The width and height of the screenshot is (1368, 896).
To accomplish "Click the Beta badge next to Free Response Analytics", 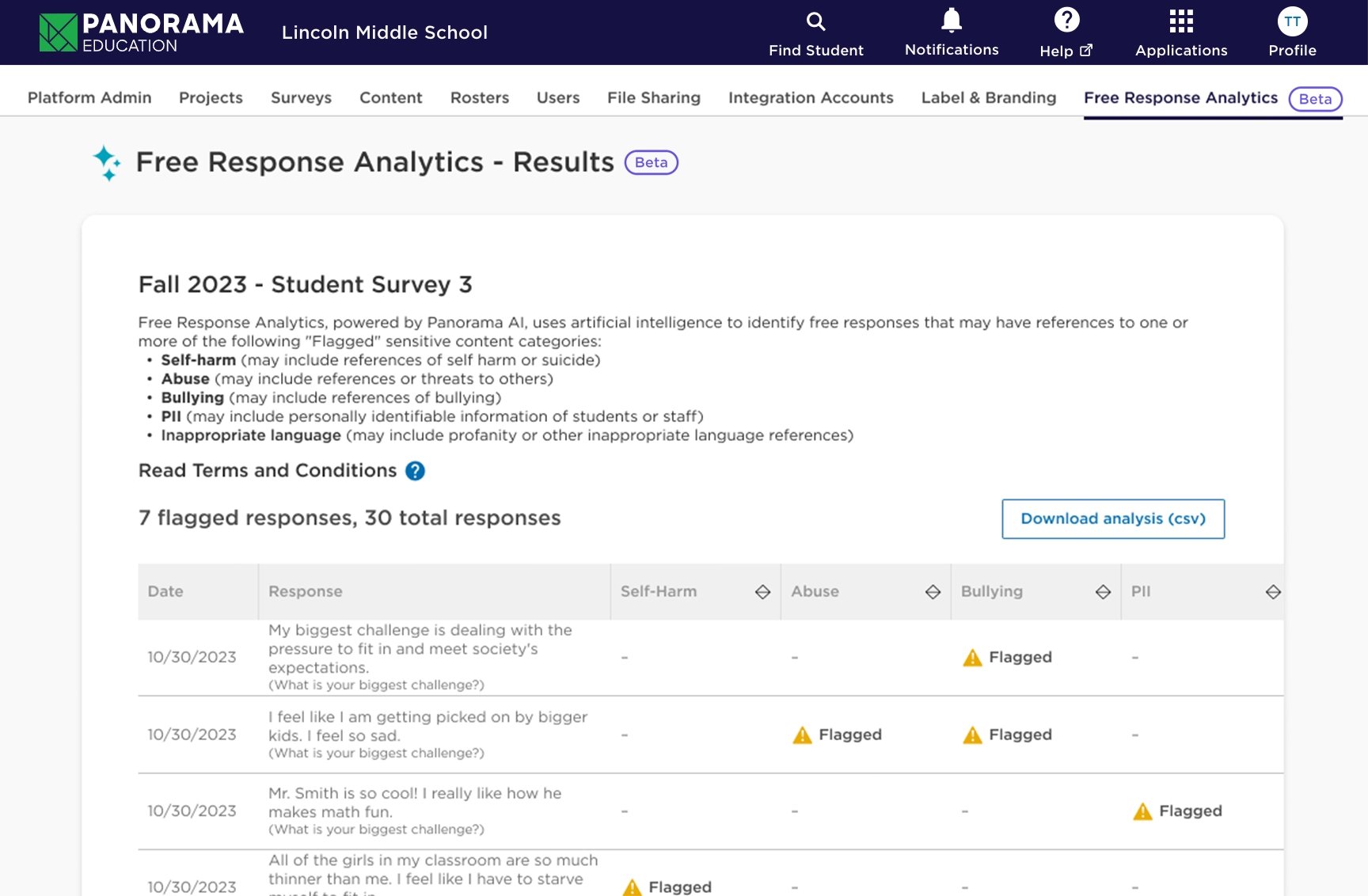I will pyautogui.click(x=1314, y=99).
